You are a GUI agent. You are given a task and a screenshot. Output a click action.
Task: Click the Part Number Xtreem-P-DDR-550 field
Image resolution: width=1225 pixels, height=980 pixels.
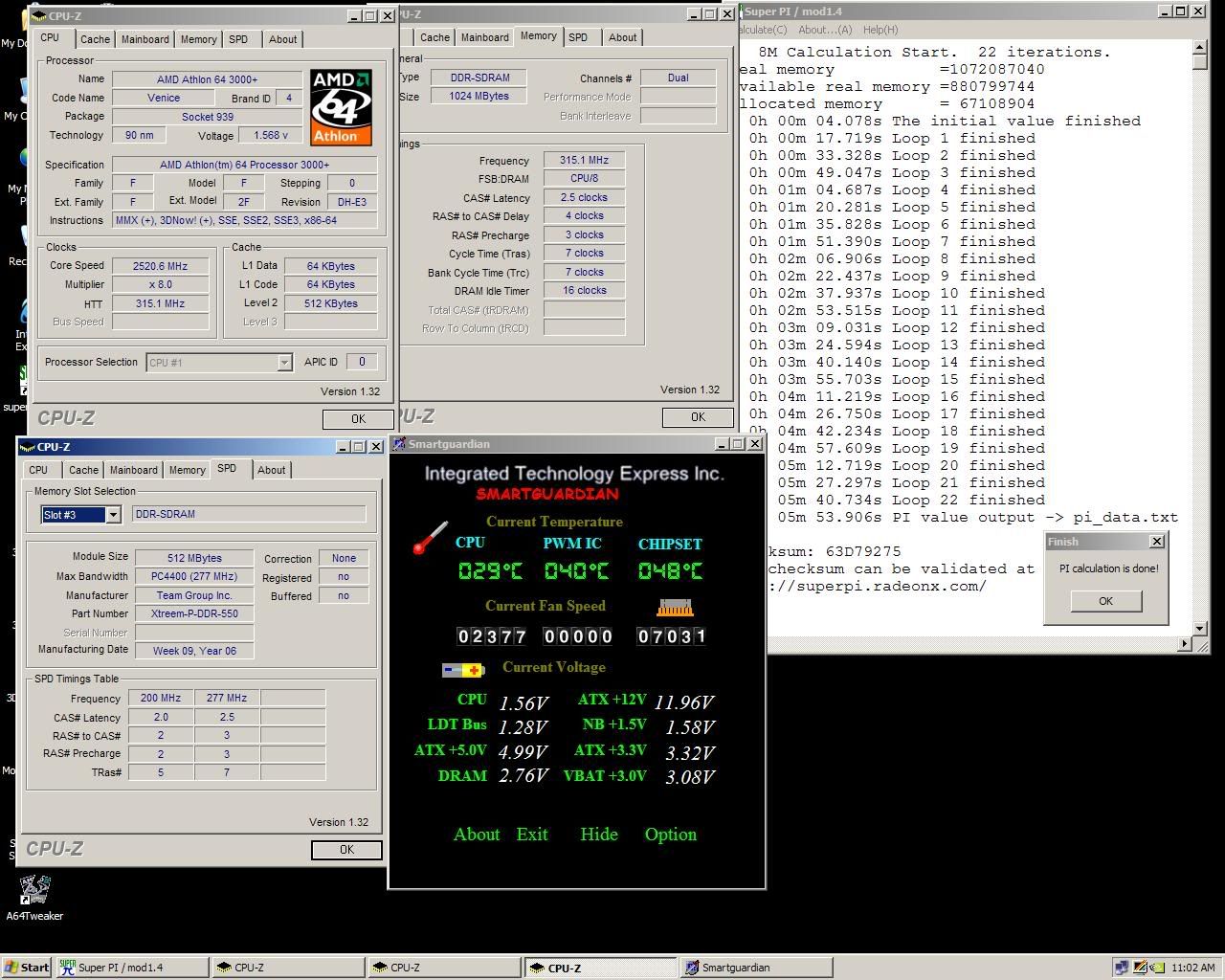[x=194, y=613]
